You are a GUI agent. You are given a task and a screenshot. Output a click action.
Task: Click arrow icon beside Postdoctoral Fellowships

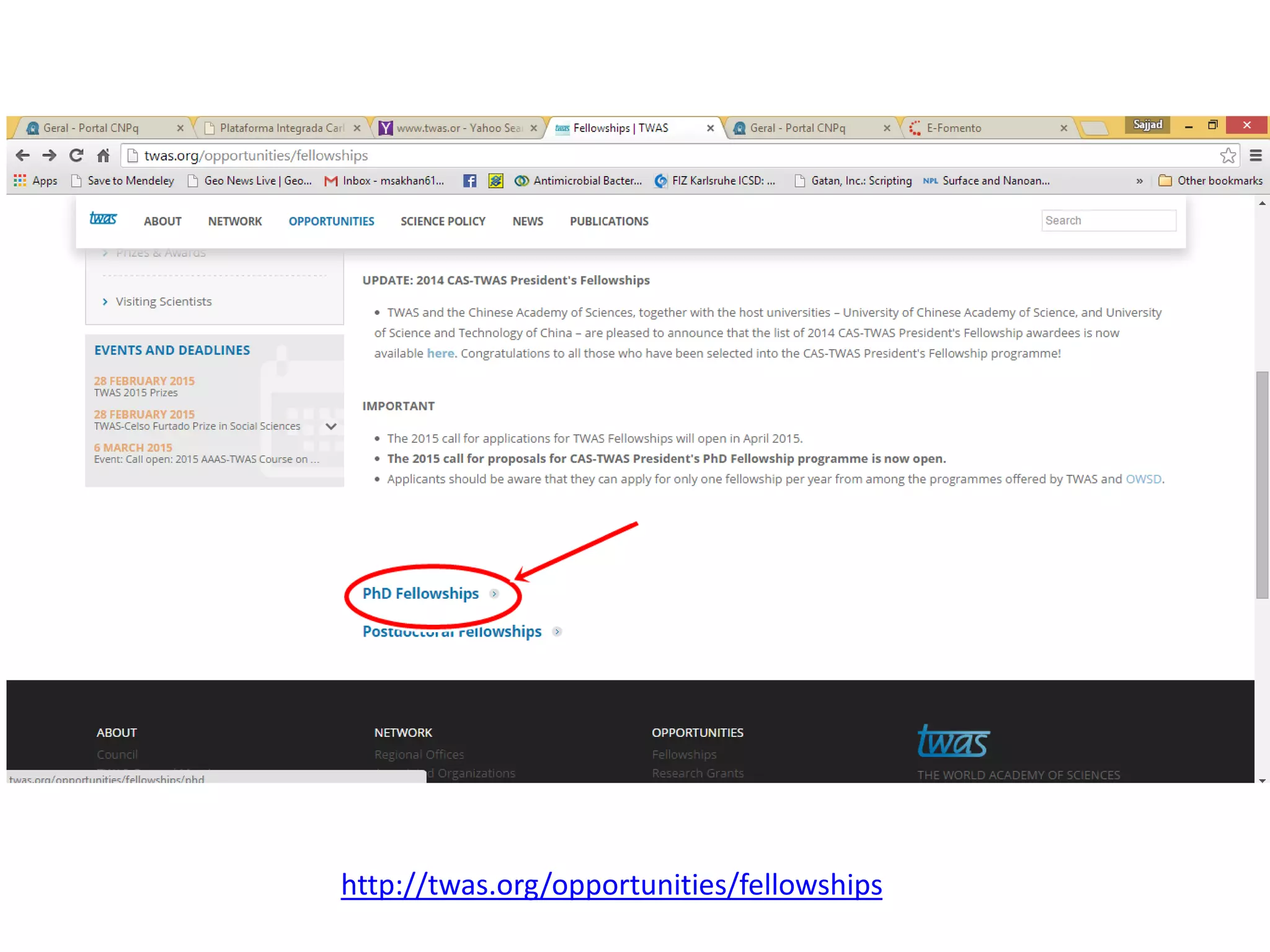pyautogui.click(x=557, y=632)
